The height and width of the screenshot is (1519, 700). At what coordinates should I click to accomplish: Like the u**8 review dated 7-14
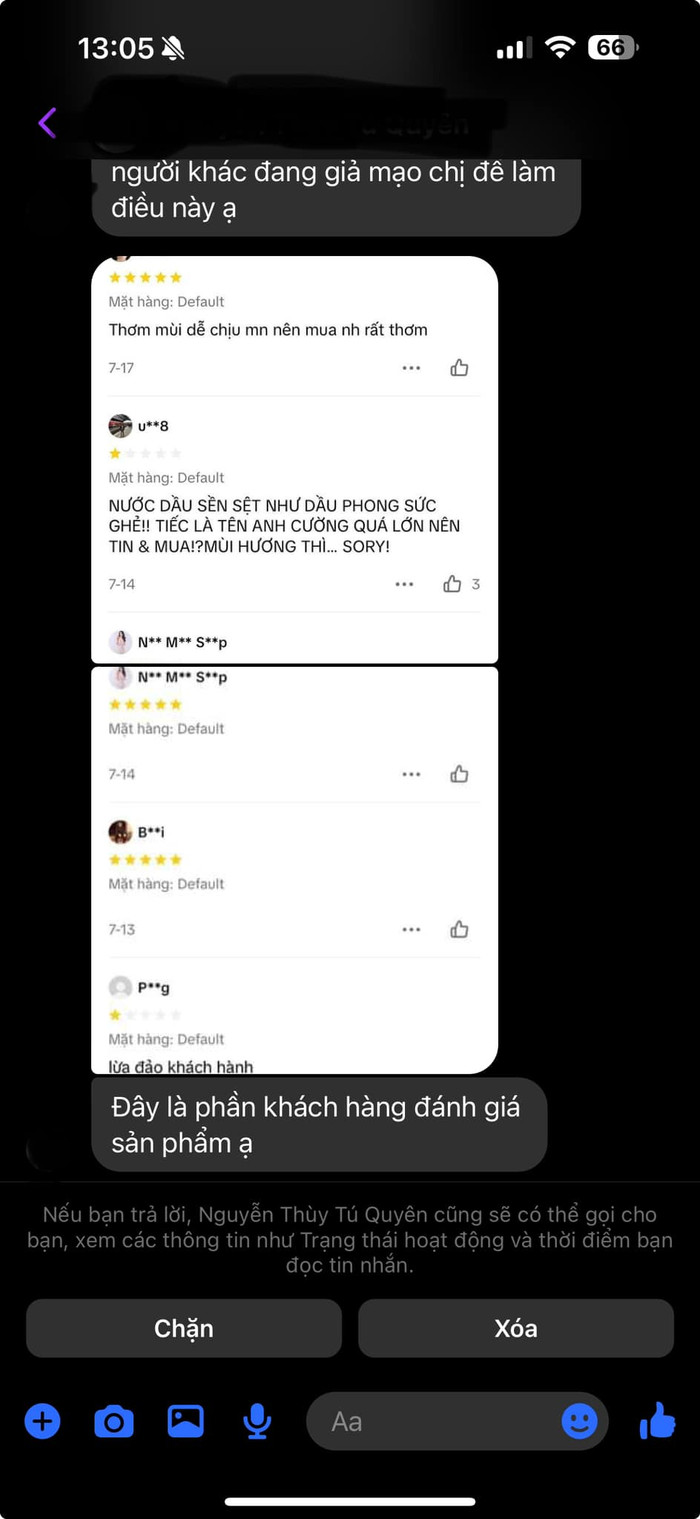tap(453, 584)
